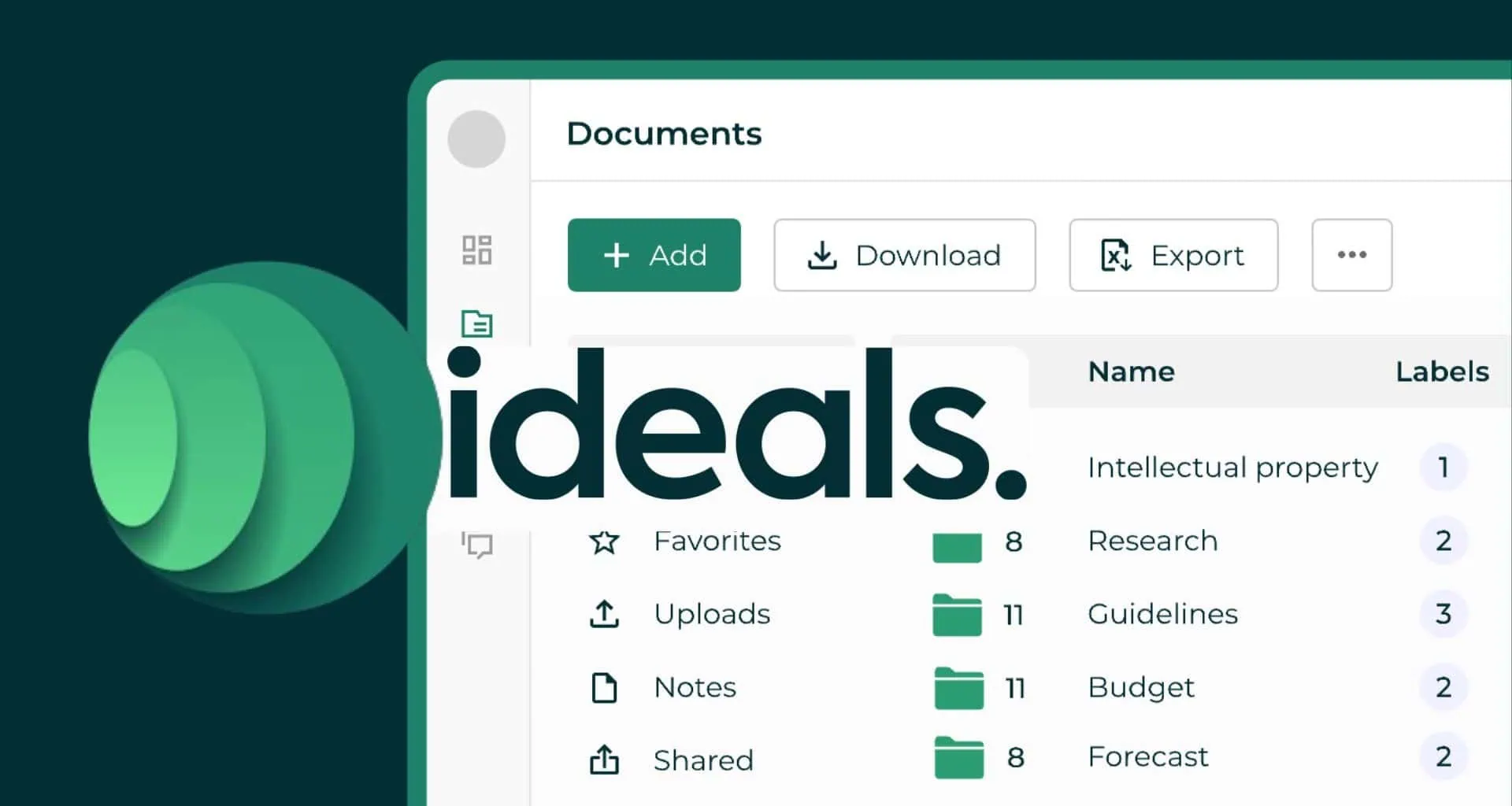Show the Shared items
The image size is (1512, 806).
click(703, 760)
